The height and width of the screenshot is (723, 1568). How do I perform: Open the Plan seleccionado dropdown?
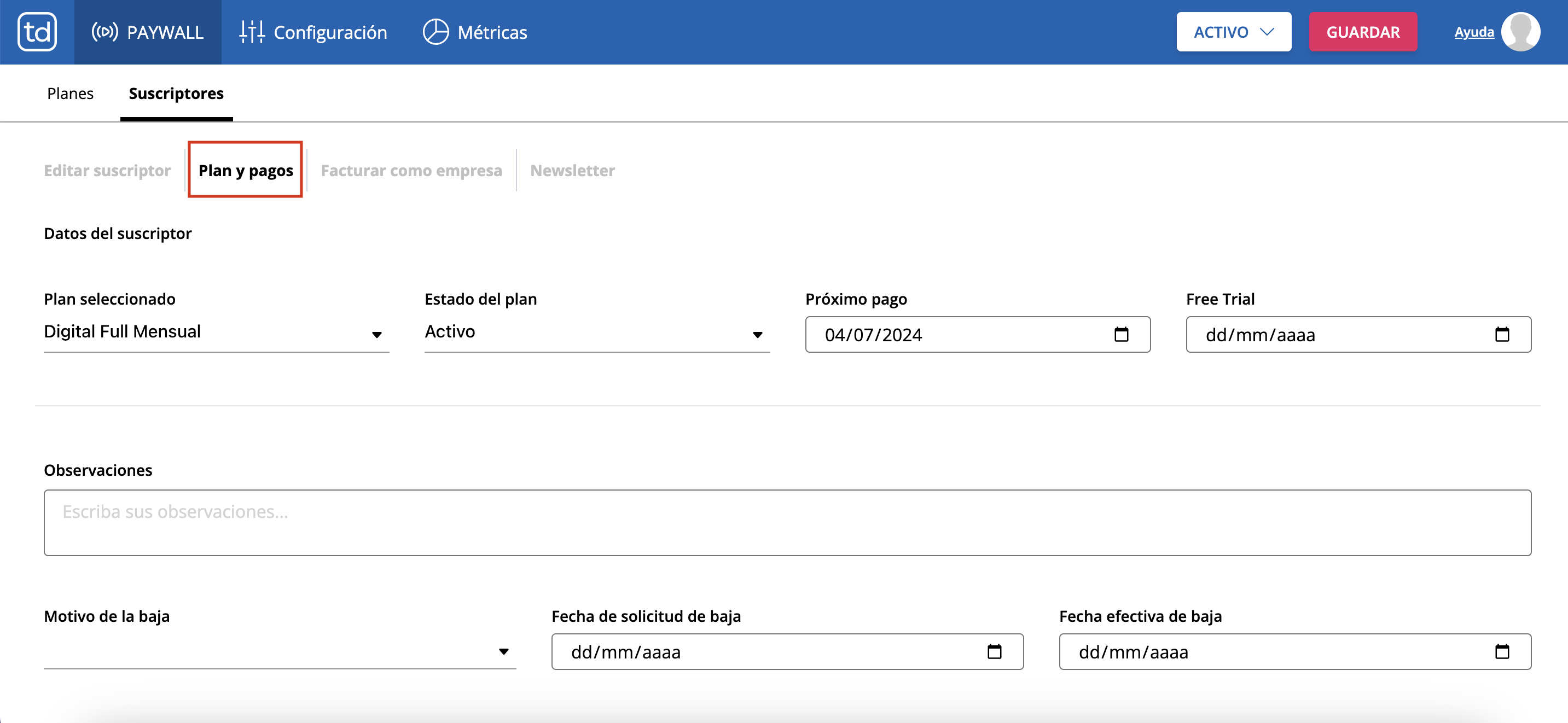216,333
